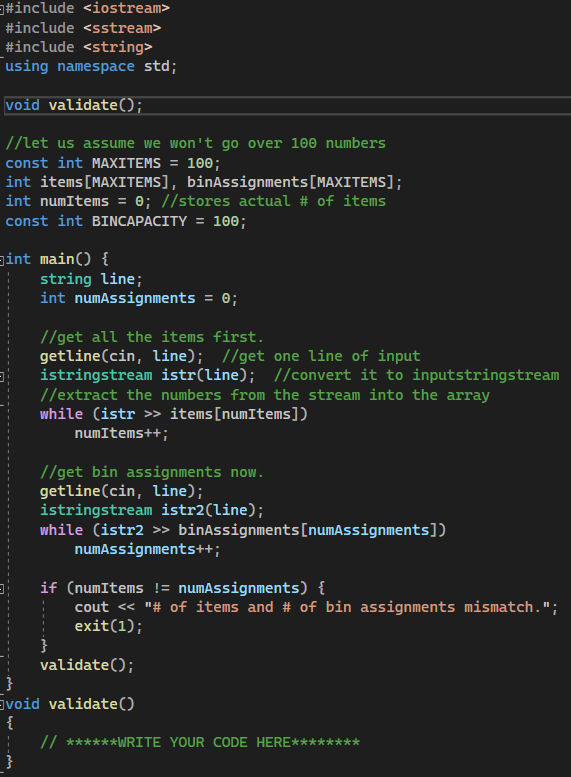Collapse the int main() function fold marker
571x777 pixels.
(2, 259)
